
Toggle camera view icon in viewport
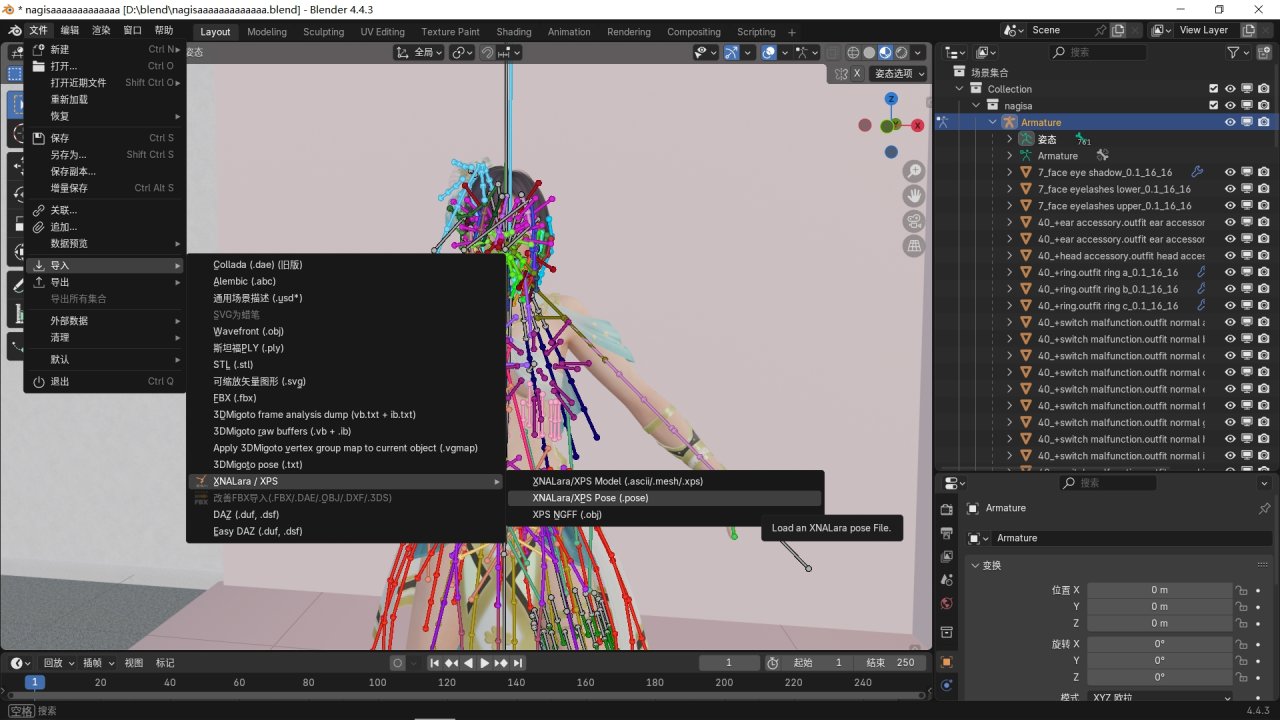coord(913,221)
